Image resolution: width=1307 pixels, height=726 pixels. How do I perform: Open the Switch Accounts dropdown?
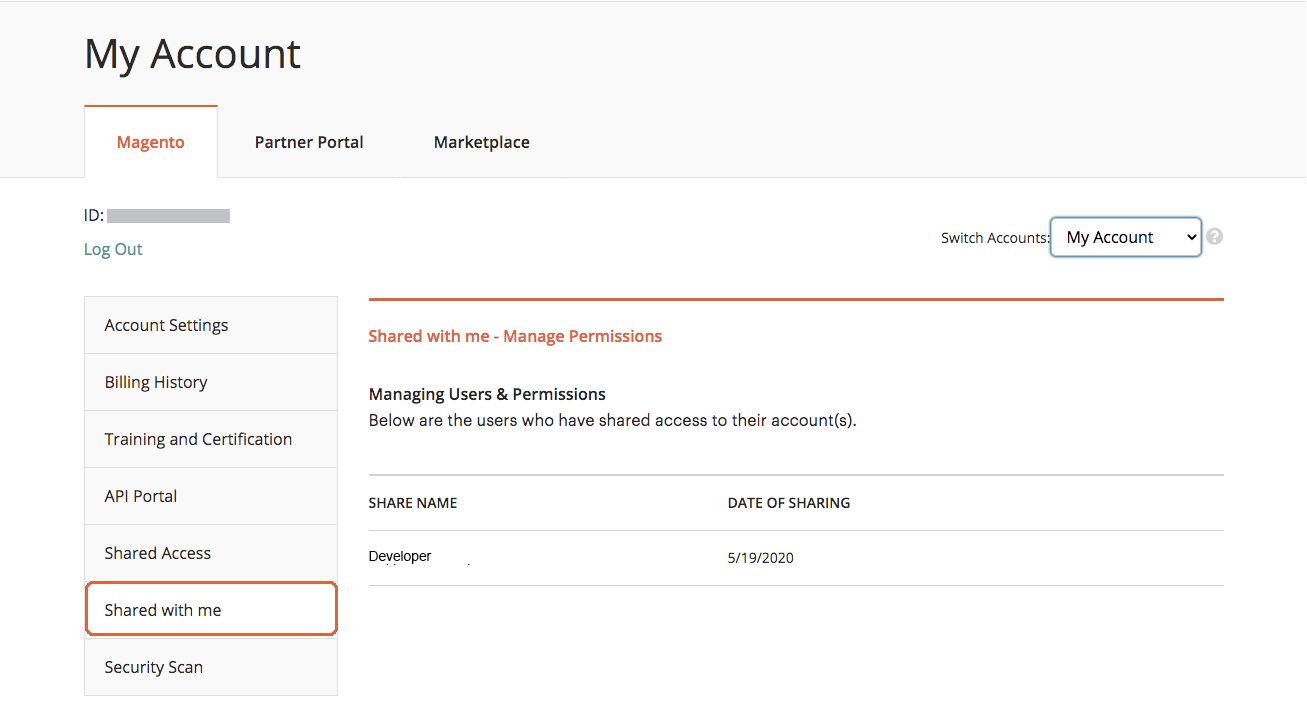click(1125, 237)
